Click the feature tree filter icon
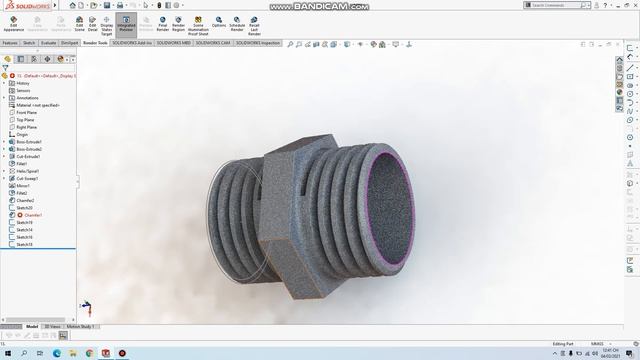640x360 pixels. [x=5, y=68]
